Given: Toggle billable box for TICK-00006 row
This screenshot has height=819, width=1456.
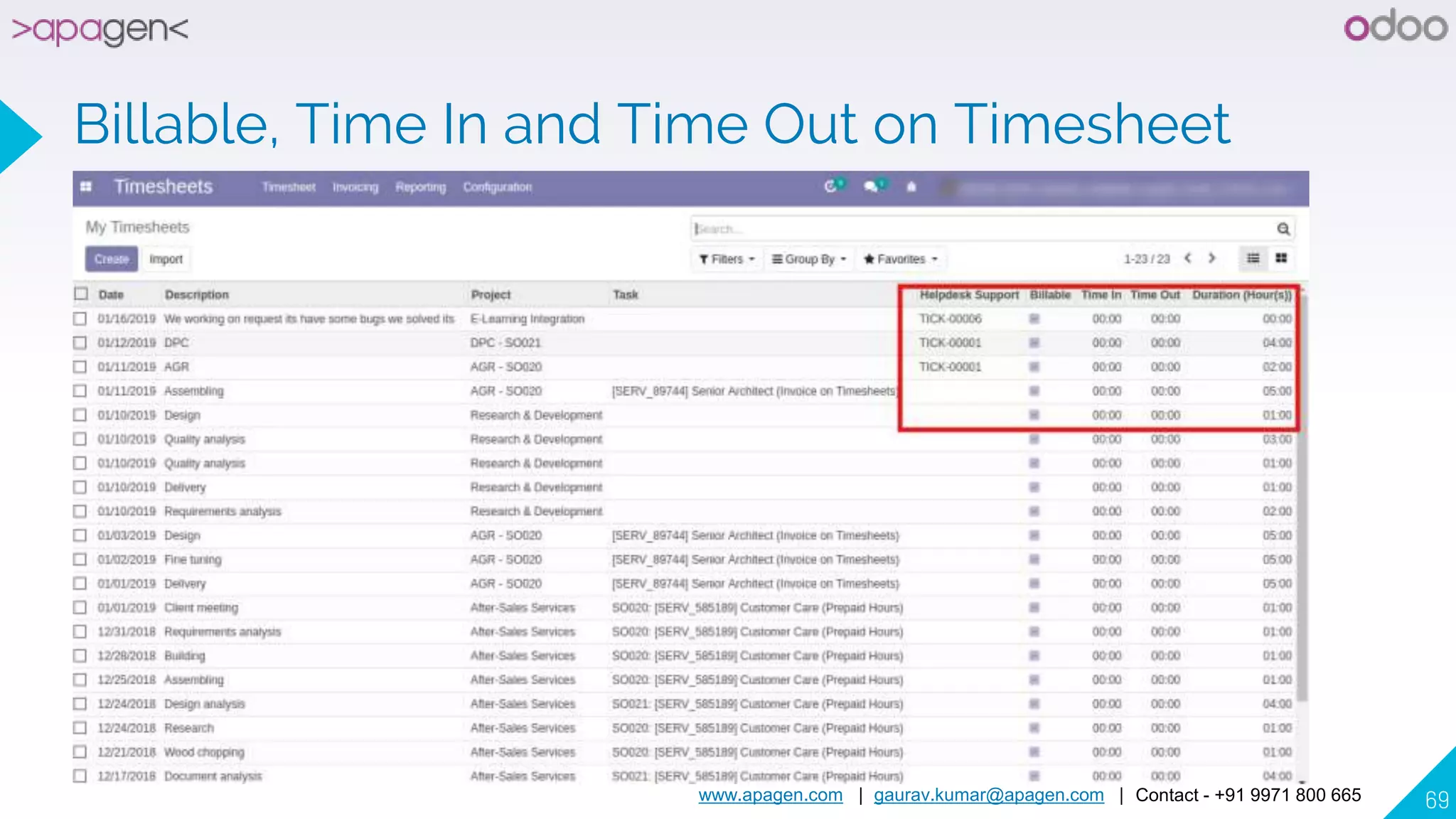Looking at the screenshot, I should pyautogui.click(x=1034, y=319).
